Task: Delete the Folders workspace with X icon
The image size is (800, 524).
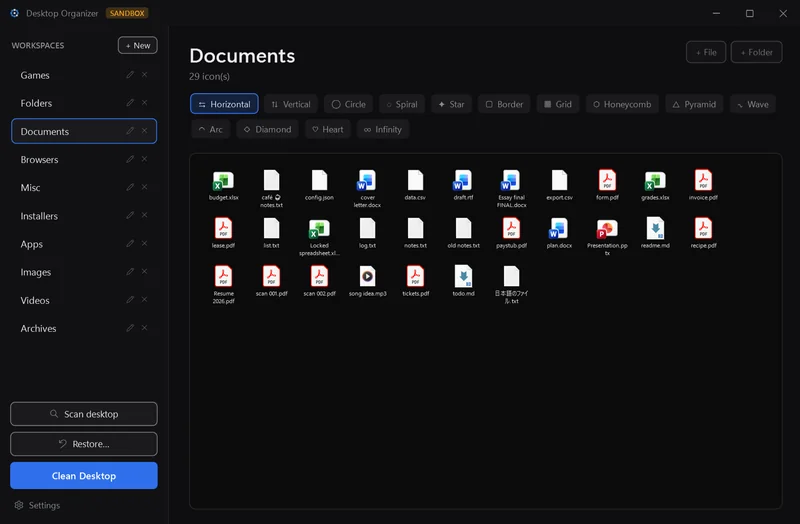Action: [144, 103]
